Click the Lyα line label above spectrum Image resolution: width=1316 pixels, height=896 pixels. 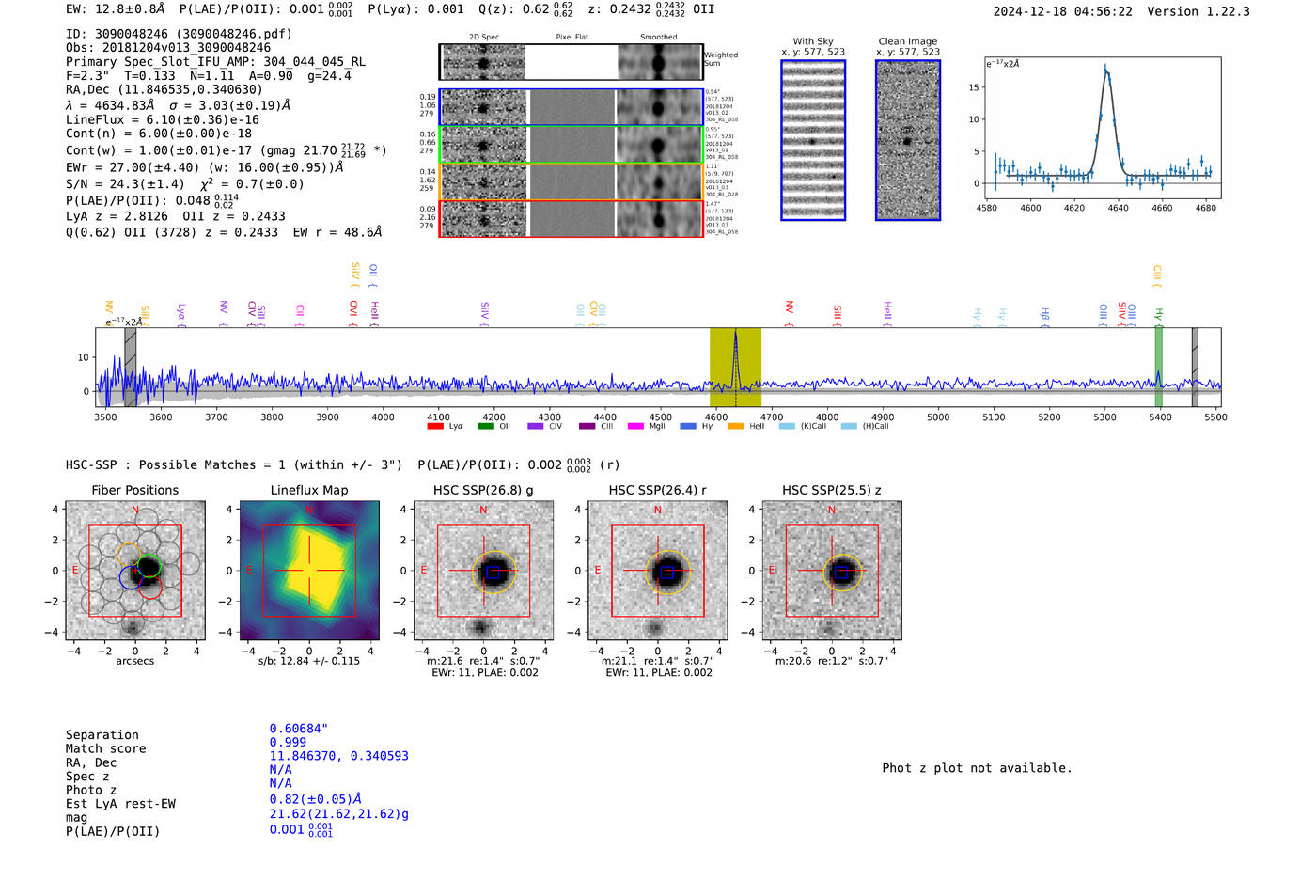click(x=181, y=314)
